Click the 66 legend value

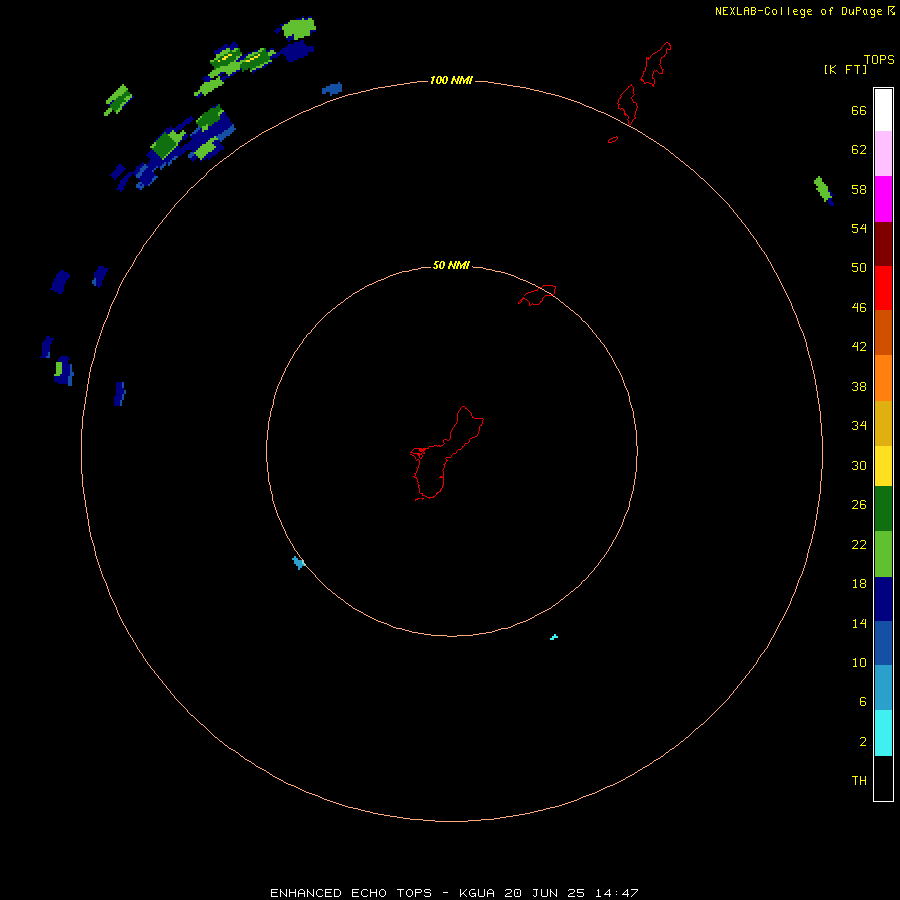pos(859,110)
